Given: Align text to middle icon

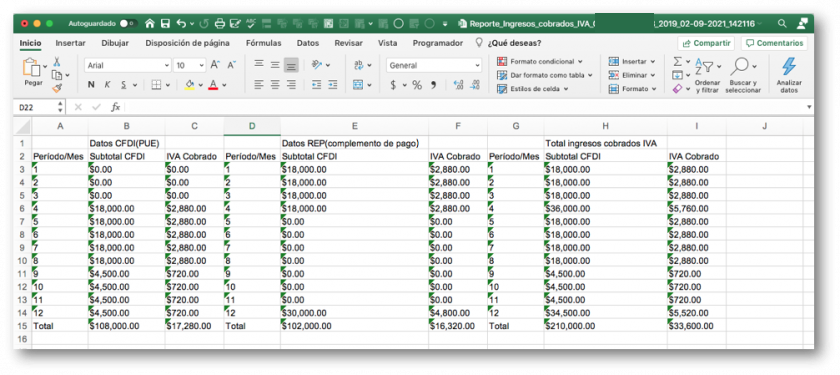Looking at the screenshot, I should coord(275,65).
